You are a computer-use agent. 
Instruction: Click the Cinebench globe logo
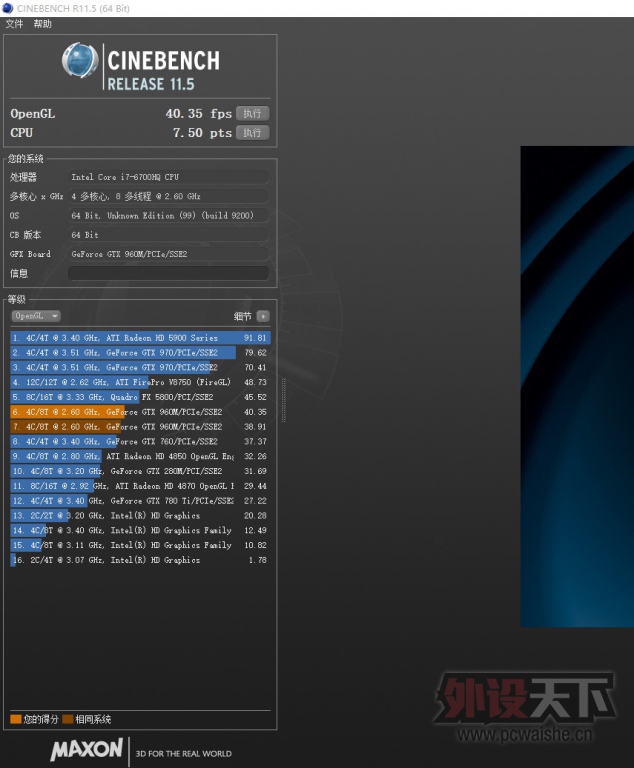tap(80, 61)
